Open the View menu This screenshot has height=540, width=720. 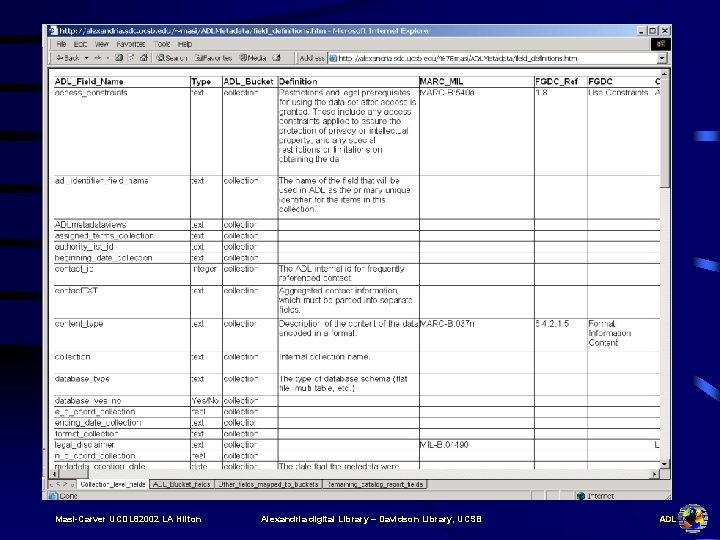click(x=102, y=44)
